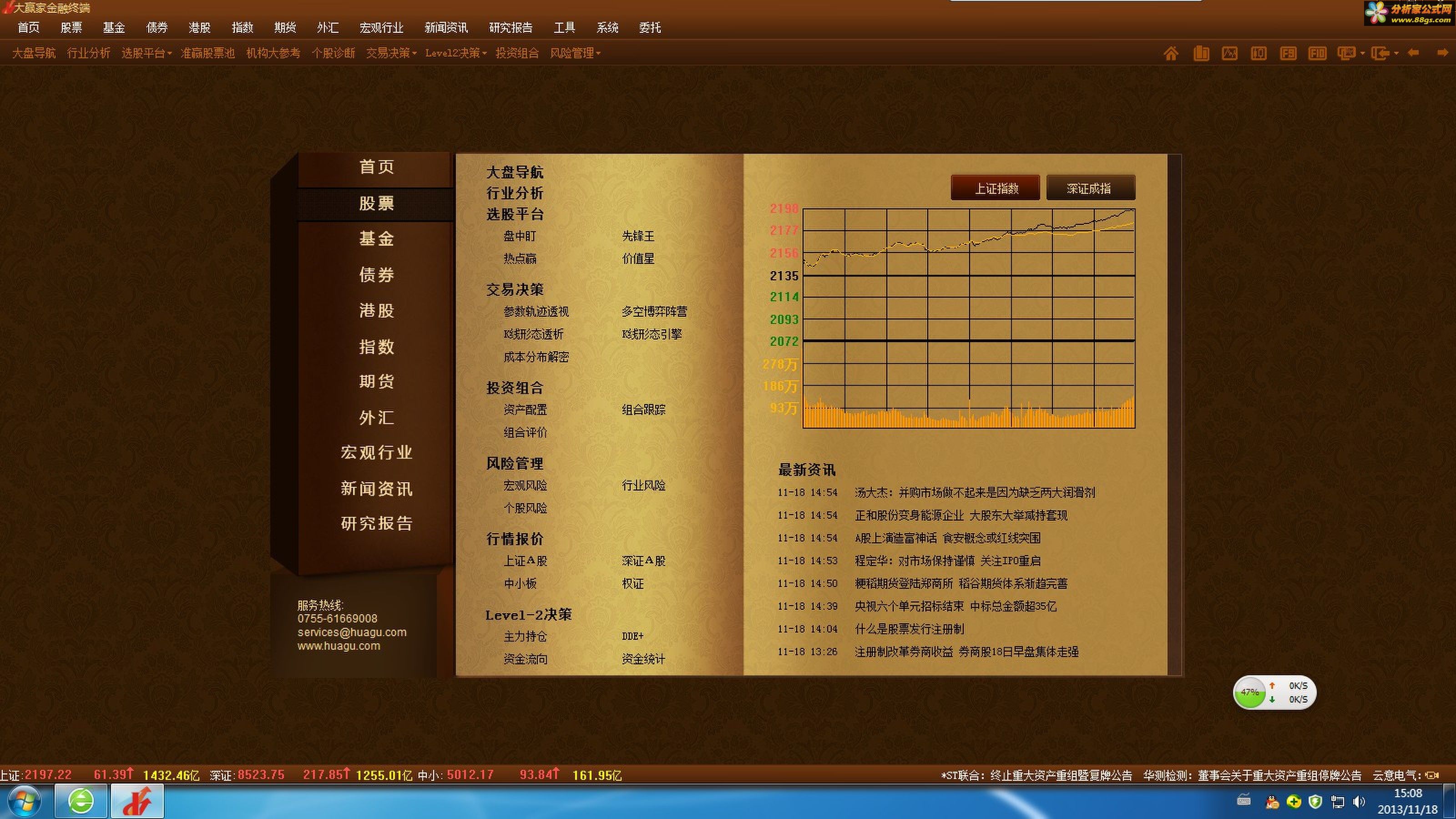
Task: Open 资产配置 link
Action: click(x=525, y=410)
